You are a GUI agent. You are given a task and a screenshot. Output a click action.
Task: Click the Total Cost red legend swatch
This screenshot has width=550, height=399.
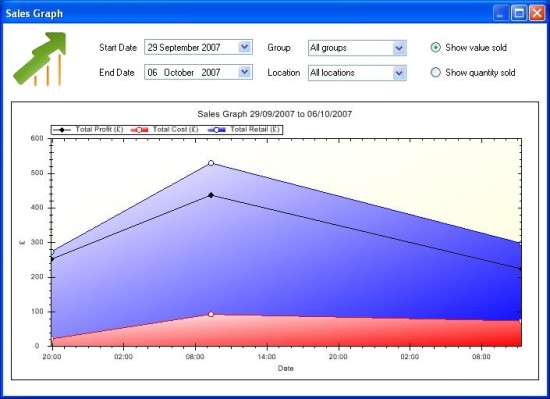(x=139, y=130)
